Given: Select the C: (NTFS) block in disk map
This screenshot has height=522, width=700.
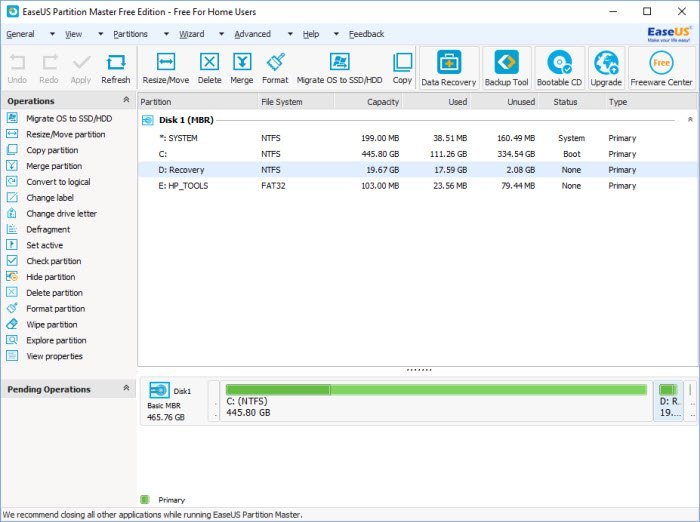Looking at the screenshot, I should coord(436,401).
